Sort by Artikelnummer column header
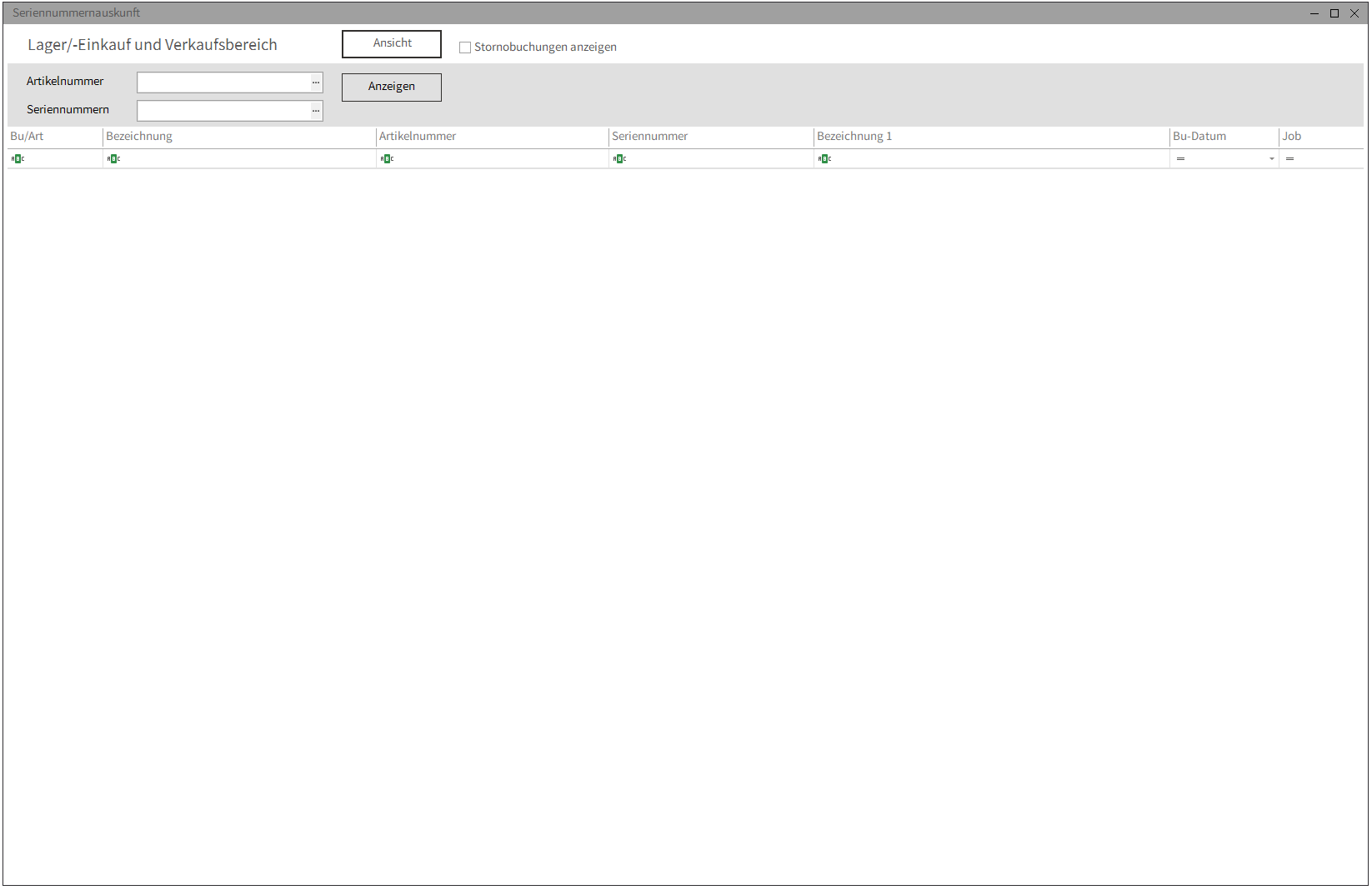 click(x=493, y=137)
